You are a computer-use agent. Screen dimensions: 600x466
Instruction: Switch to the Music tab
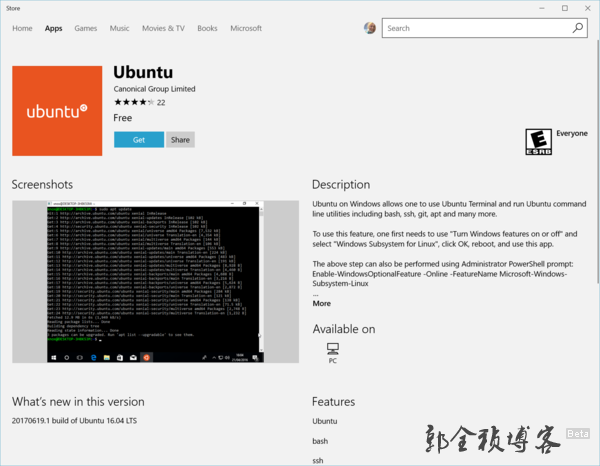119,28
